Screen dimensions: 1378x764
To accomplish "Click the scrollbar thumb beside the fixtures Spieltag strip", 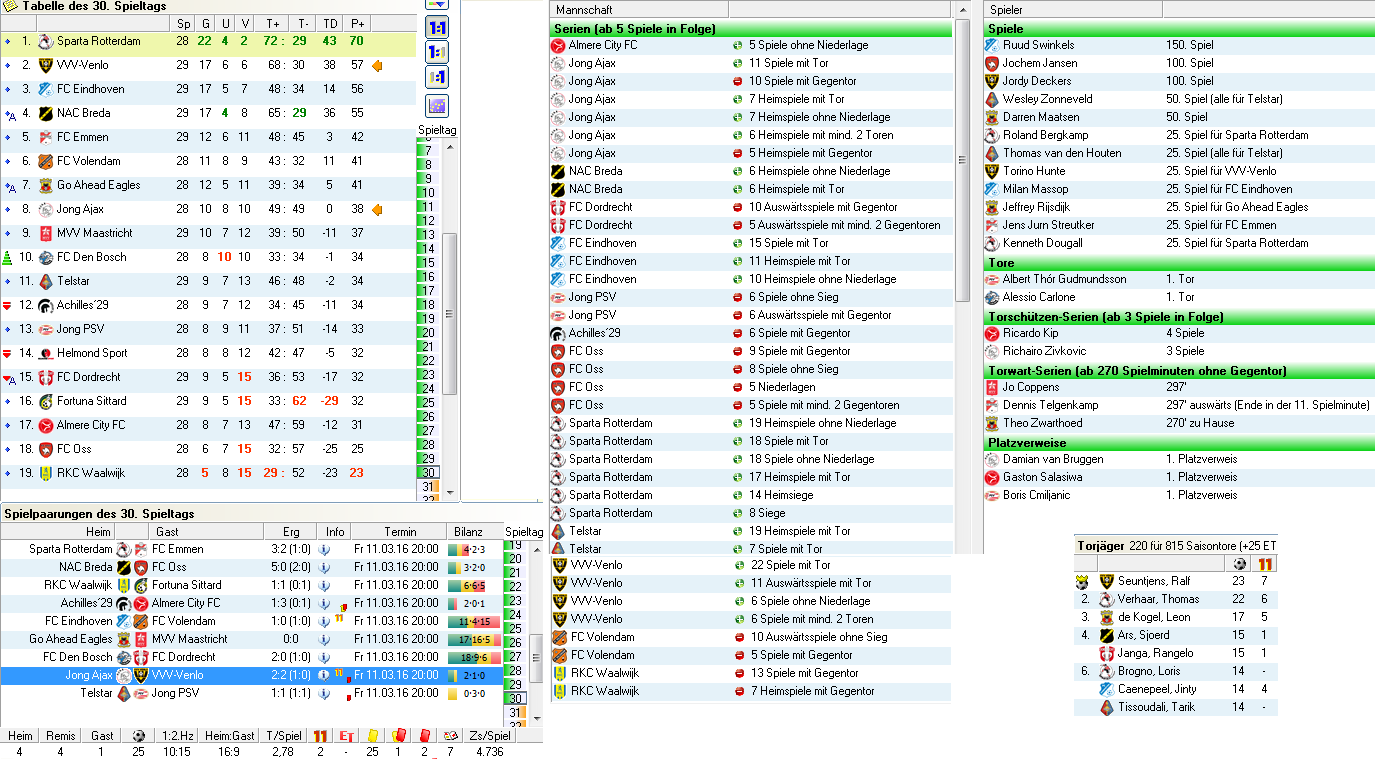I will [x=535, y=656].
